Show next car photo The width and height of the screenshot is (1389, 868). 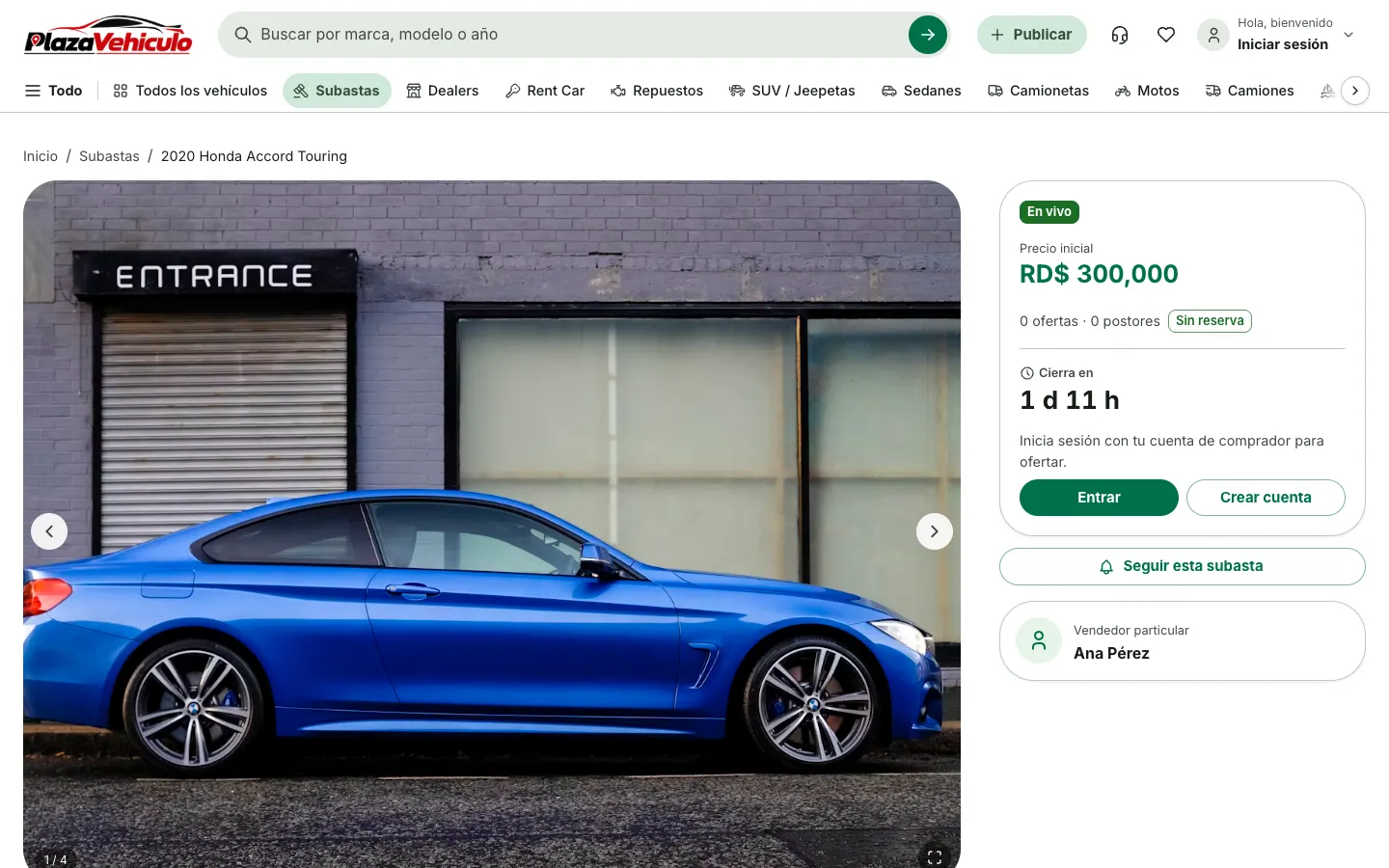[x=934, y=531]
